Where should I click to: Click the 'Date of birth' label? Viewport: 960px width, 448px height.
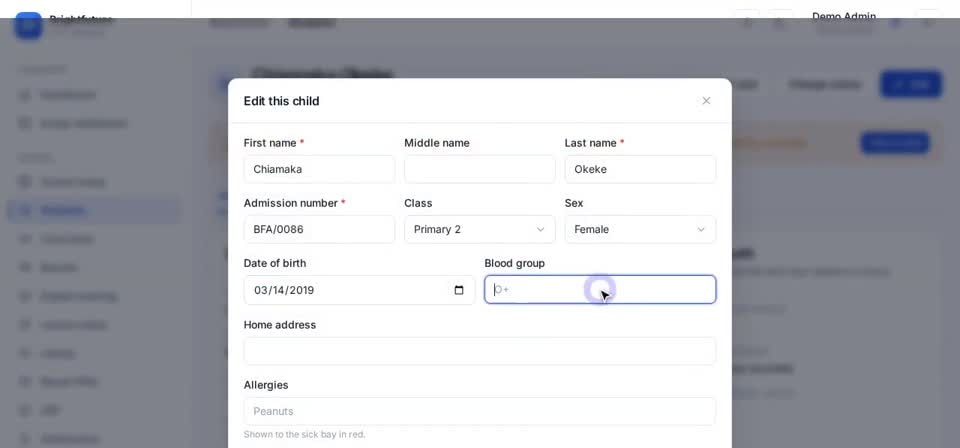pyautogui.click(x=275, y=263)
